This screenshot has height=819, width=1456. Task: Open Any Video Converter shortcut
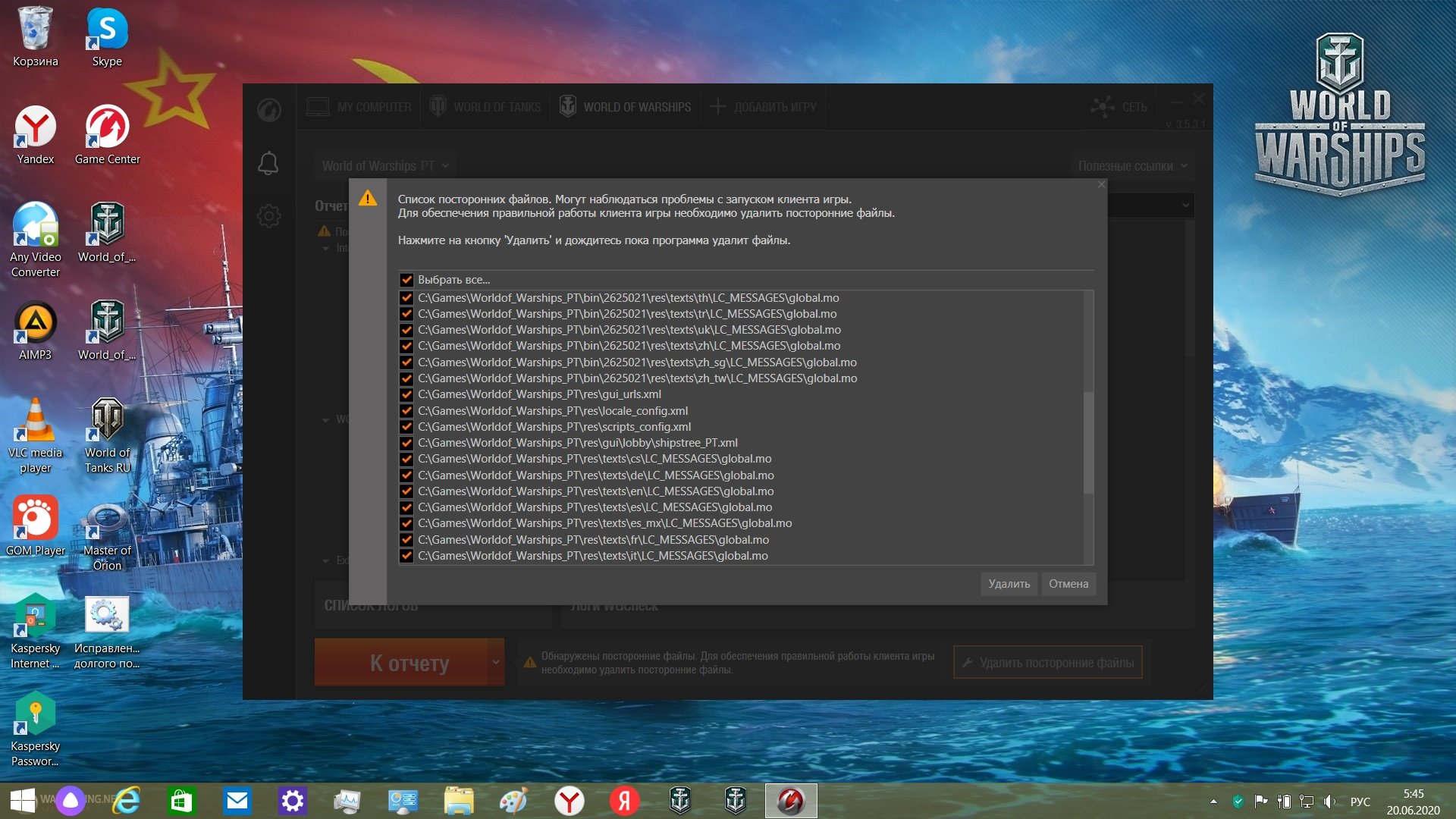pos(35,240)
